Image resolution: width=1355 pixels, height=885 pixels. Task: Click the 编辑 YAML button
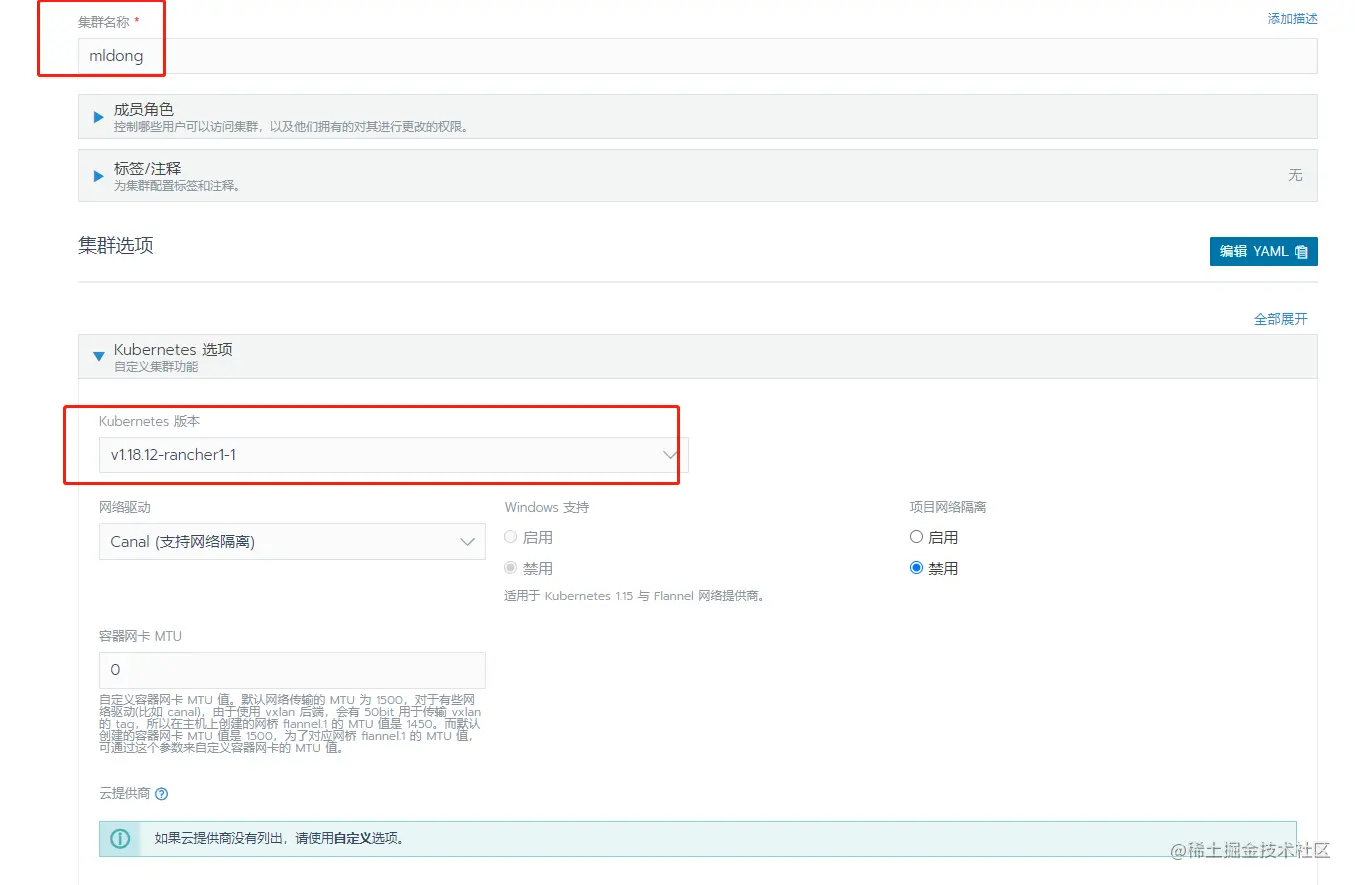coord(1263,252)
